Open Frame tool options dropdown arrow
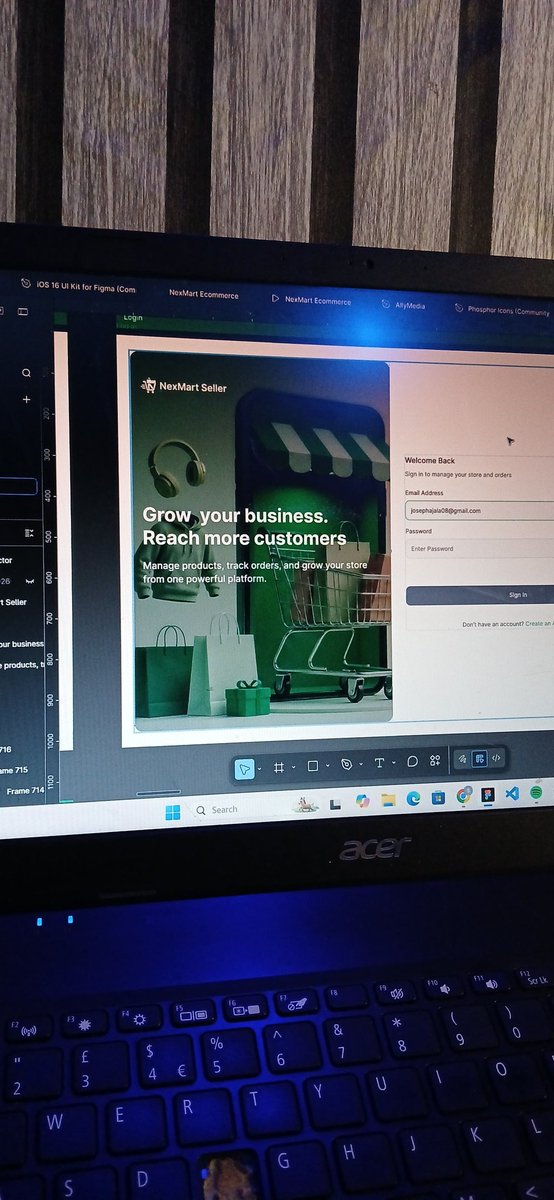 pyautogui.click(x=293, y=767)
